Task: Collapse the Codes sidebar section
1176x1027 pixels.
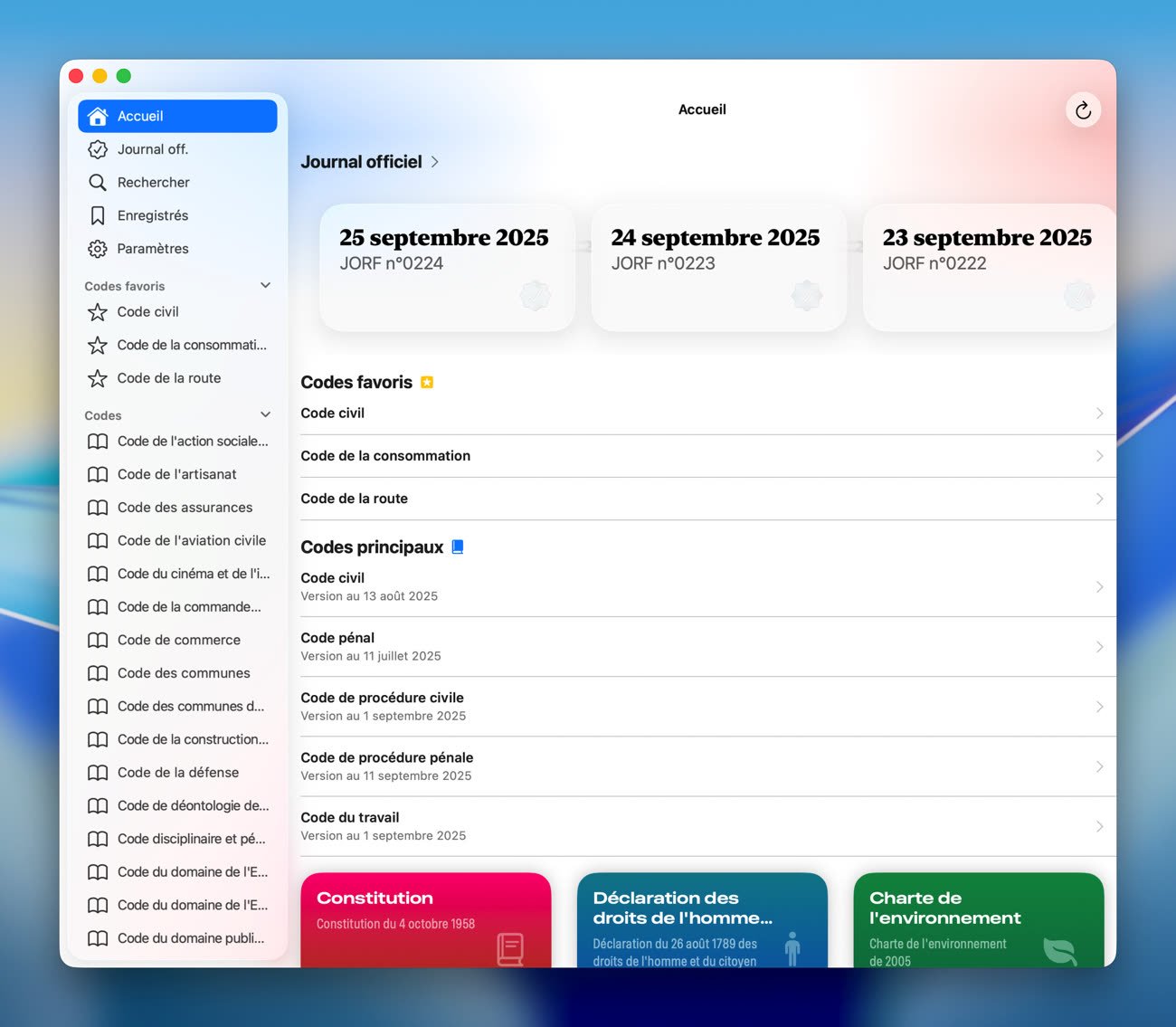Action: click(x=266, y=415)
